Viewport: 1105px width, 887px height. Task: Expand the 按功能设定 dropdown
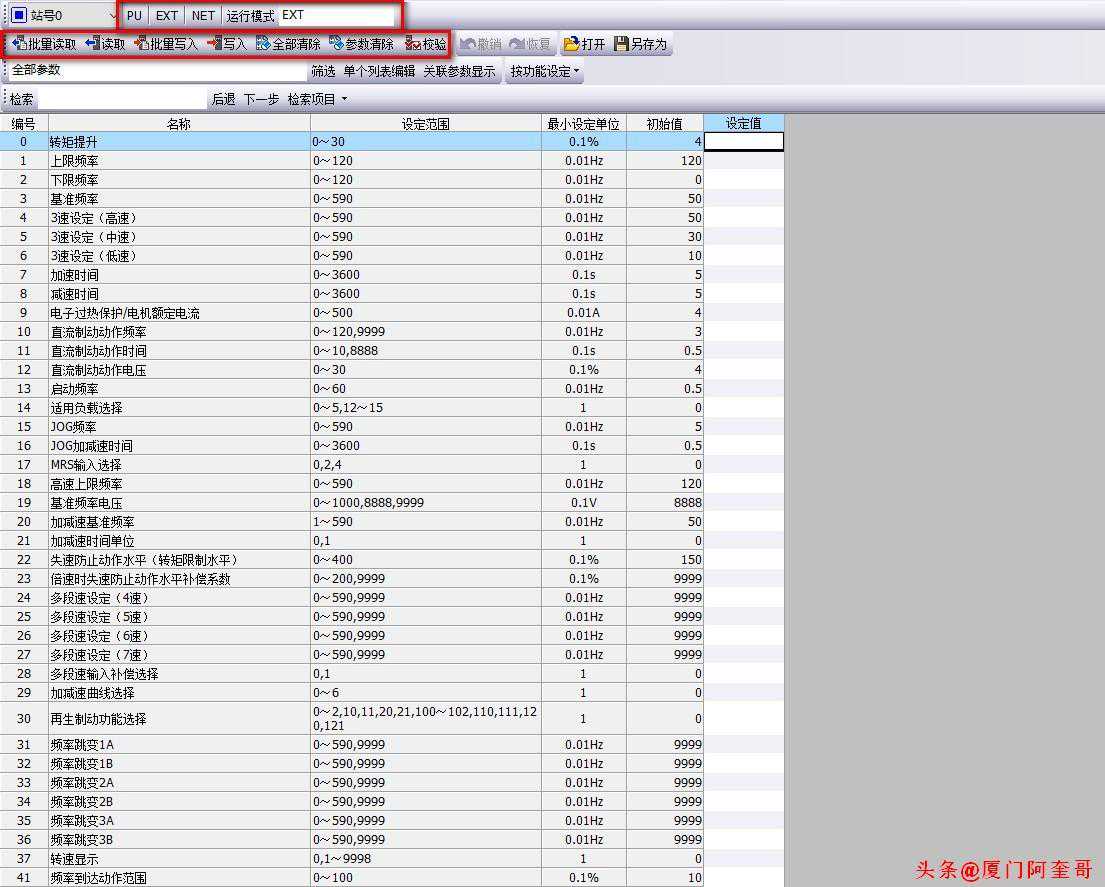tap(545, 71)
